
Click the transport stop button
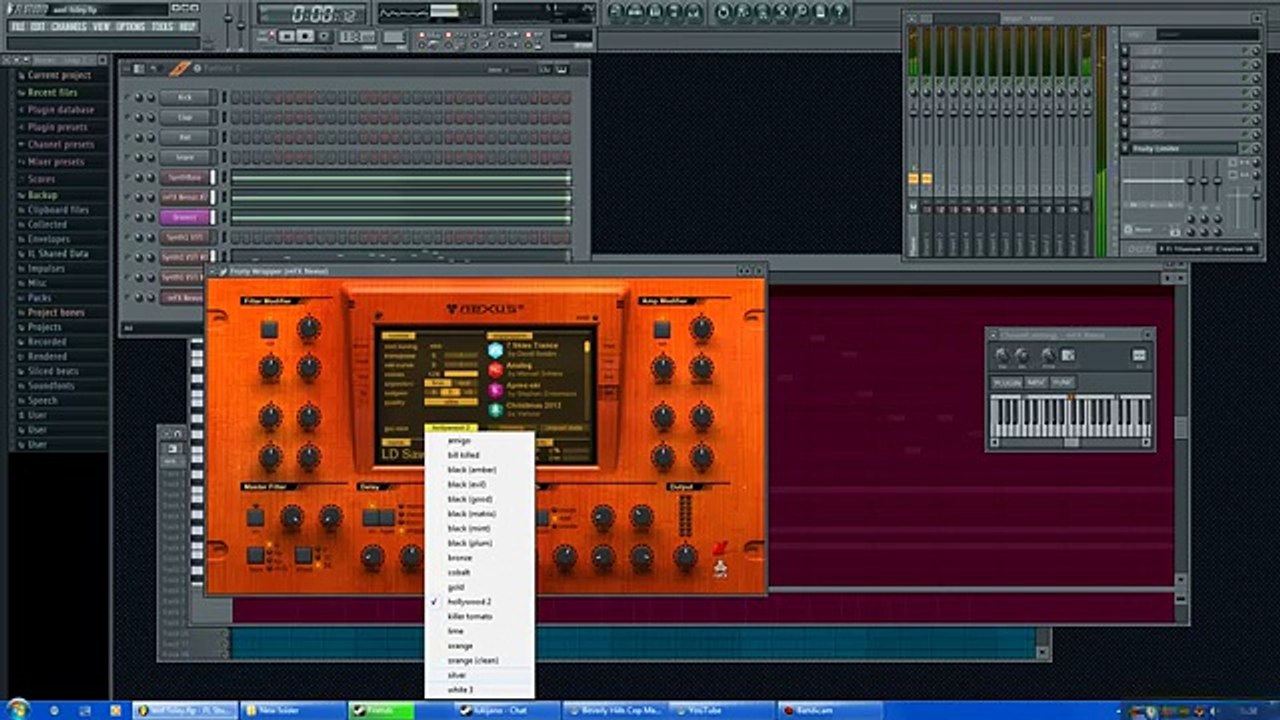click(x=306, y=36)
